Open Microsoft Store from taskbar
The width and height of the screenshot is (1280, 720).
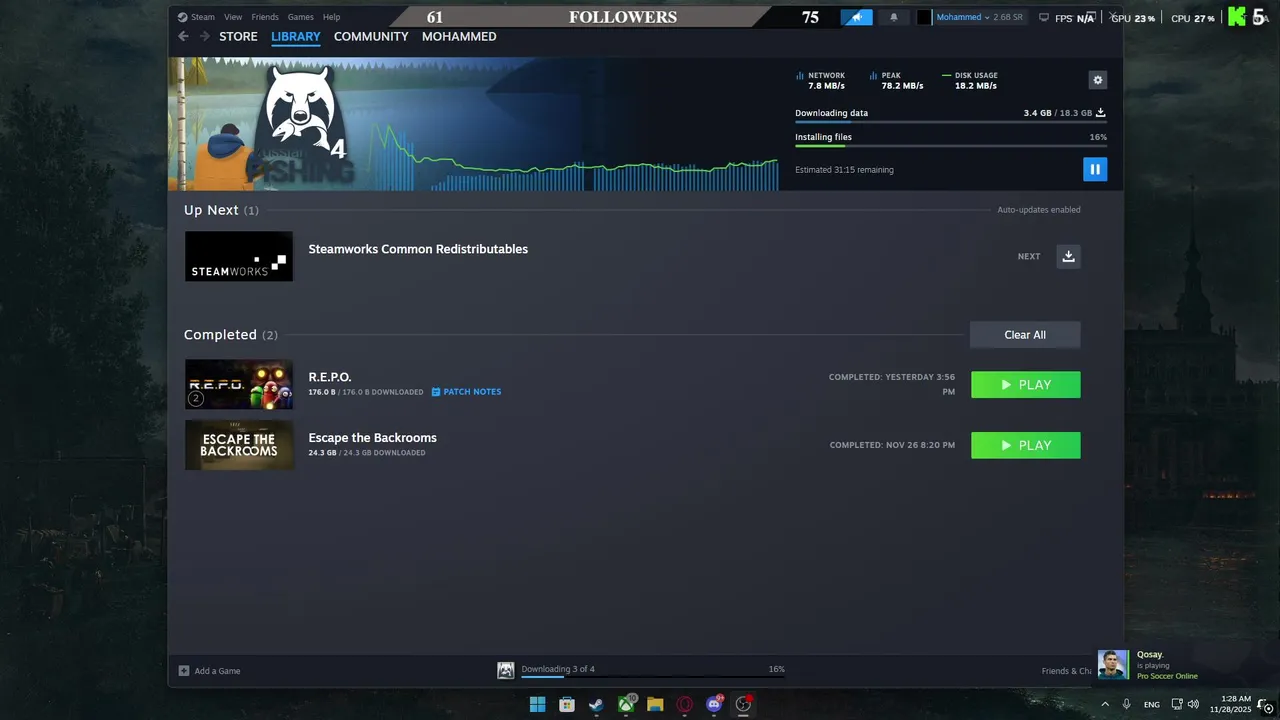[567, 704]
